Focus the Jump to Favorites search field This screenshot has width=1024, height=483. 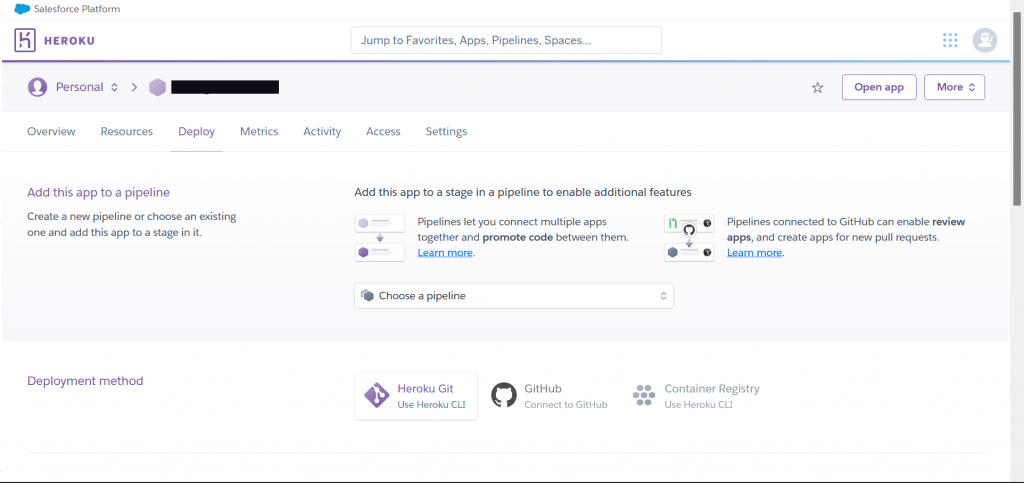point(506,40)
